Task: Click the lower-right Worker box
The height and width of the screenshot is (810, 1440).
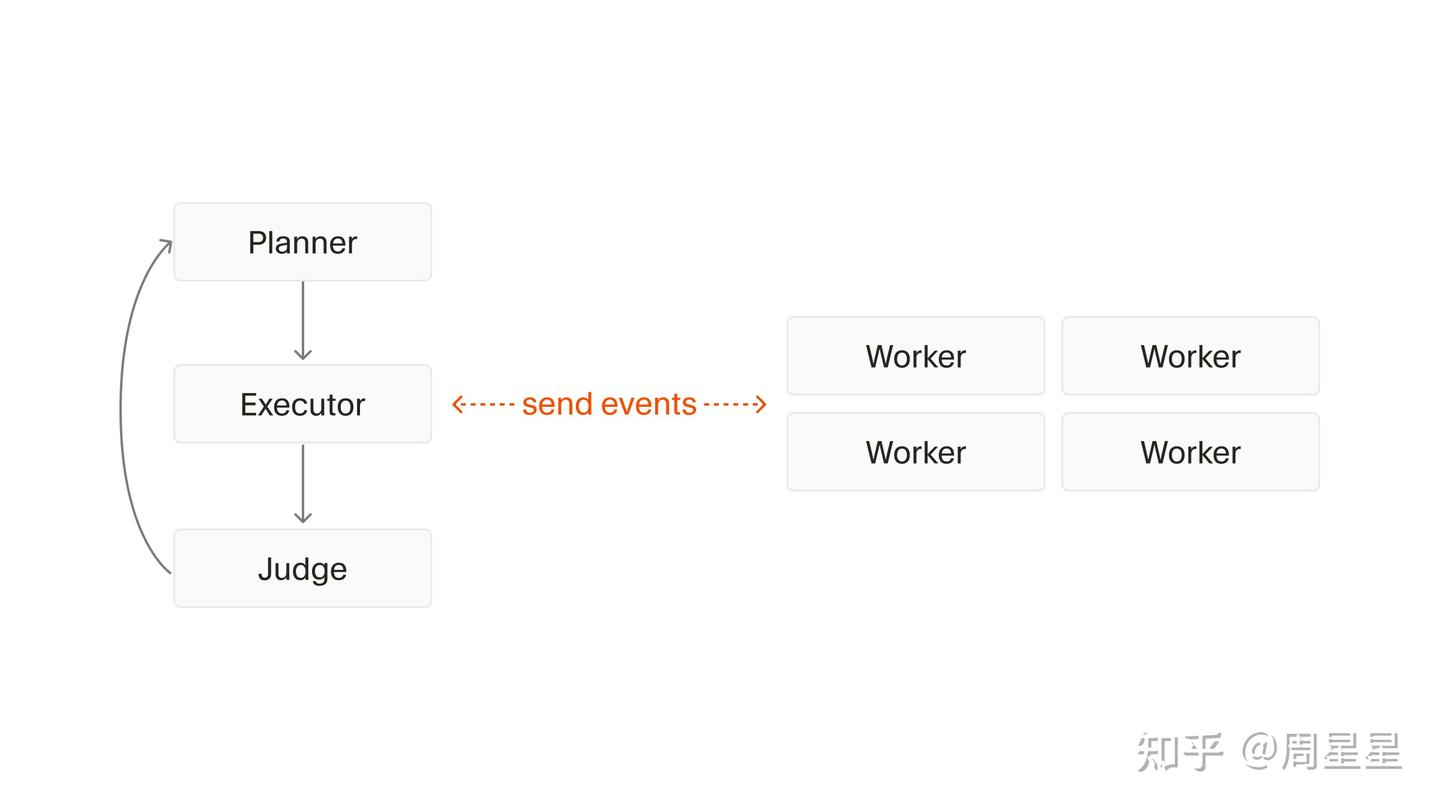Action: [1191, 452]
